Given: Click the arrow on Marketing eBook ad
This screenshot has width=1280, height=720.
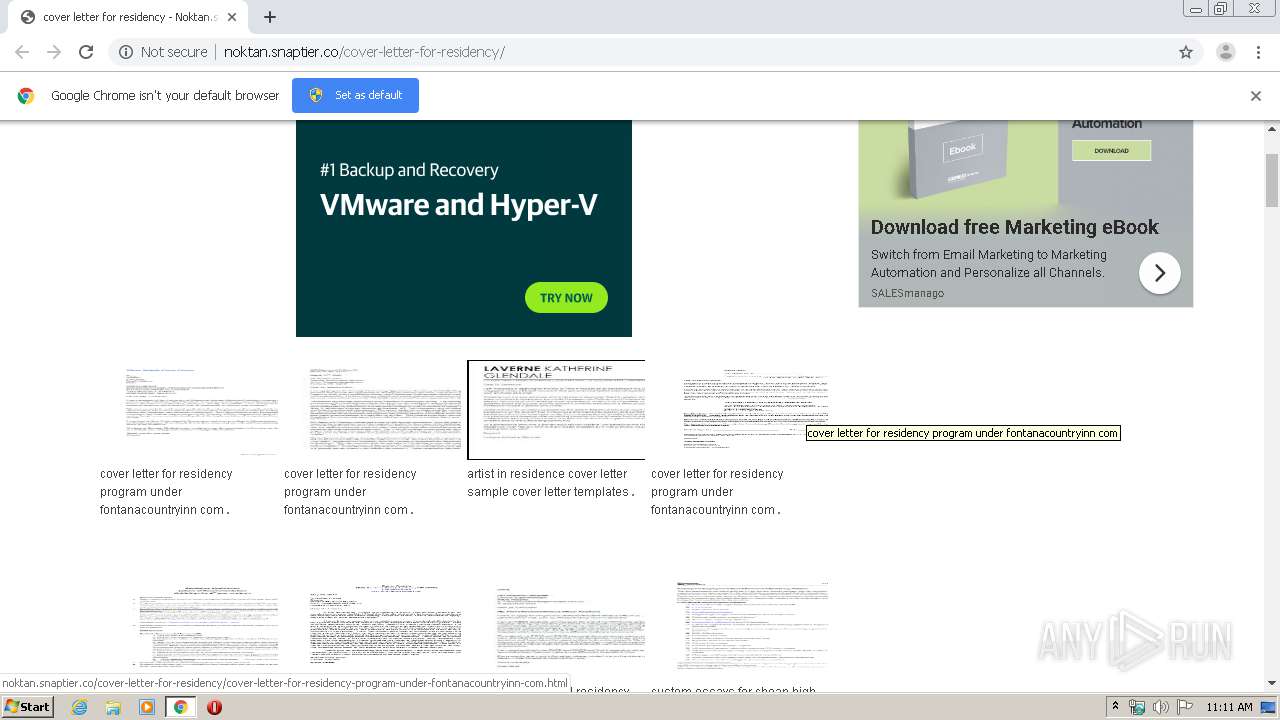Looking at the screenshot, I should (x=1160, y=273).
